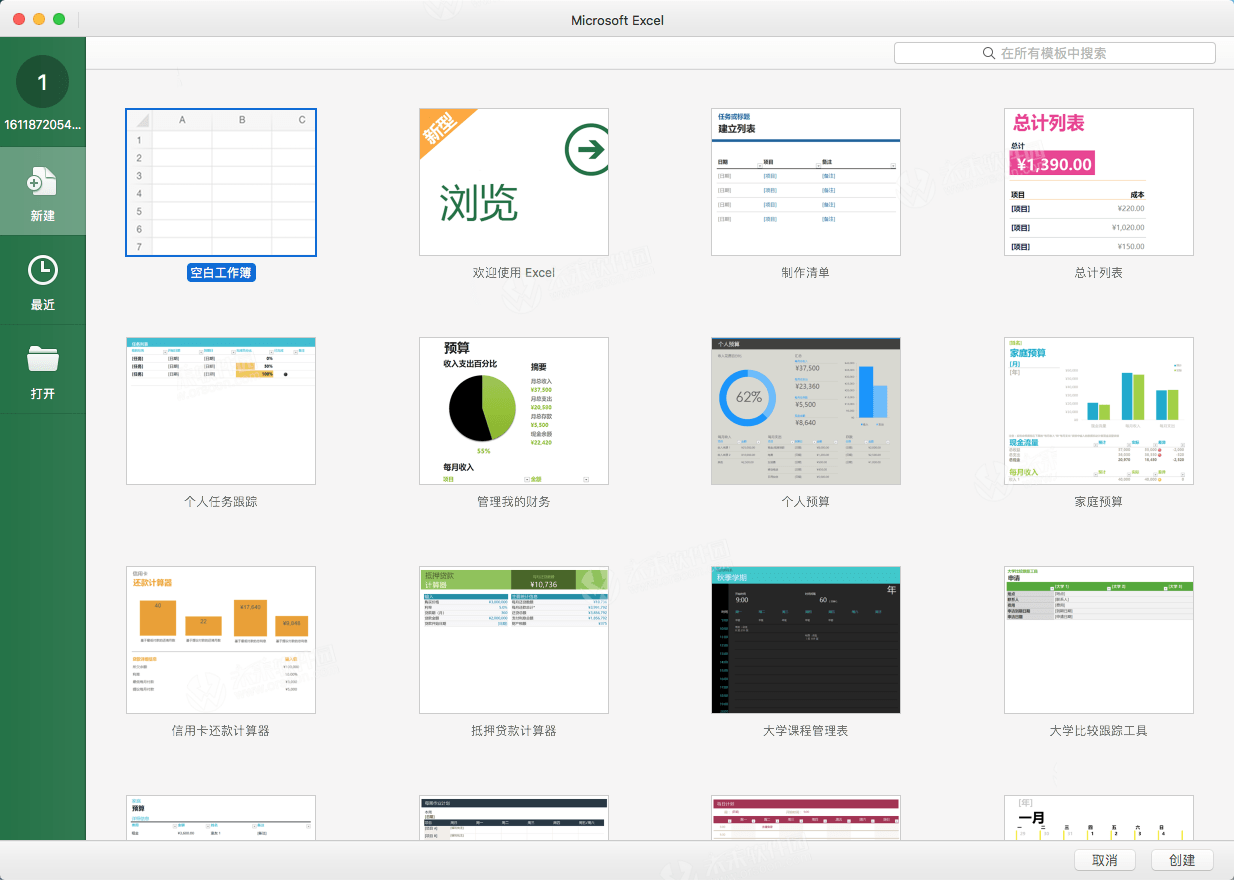Viewport: 1234px width, 880px height.
Task: Click the Open (打开) folder icon
Action: [42, 359]
